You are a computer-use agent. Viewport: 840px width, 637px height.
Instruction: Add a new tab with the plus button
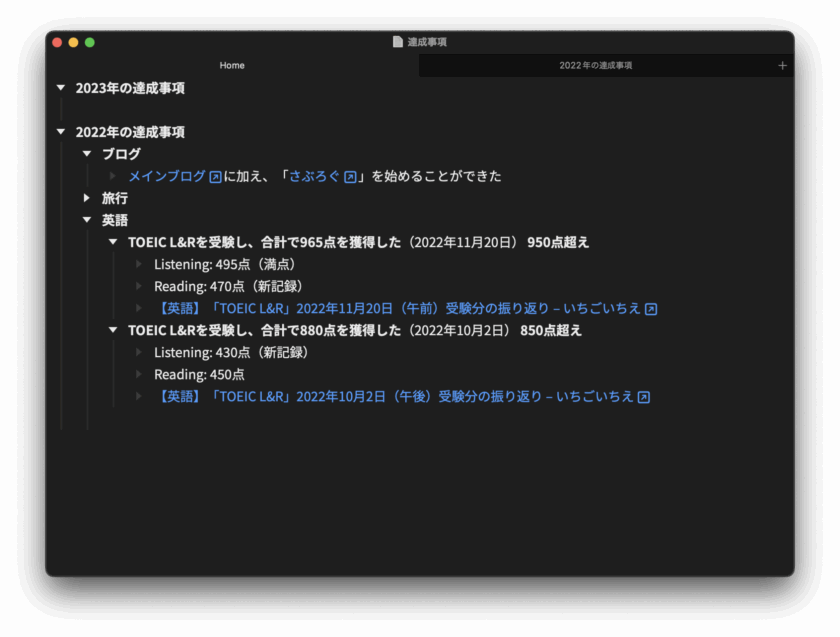(783, 65)
